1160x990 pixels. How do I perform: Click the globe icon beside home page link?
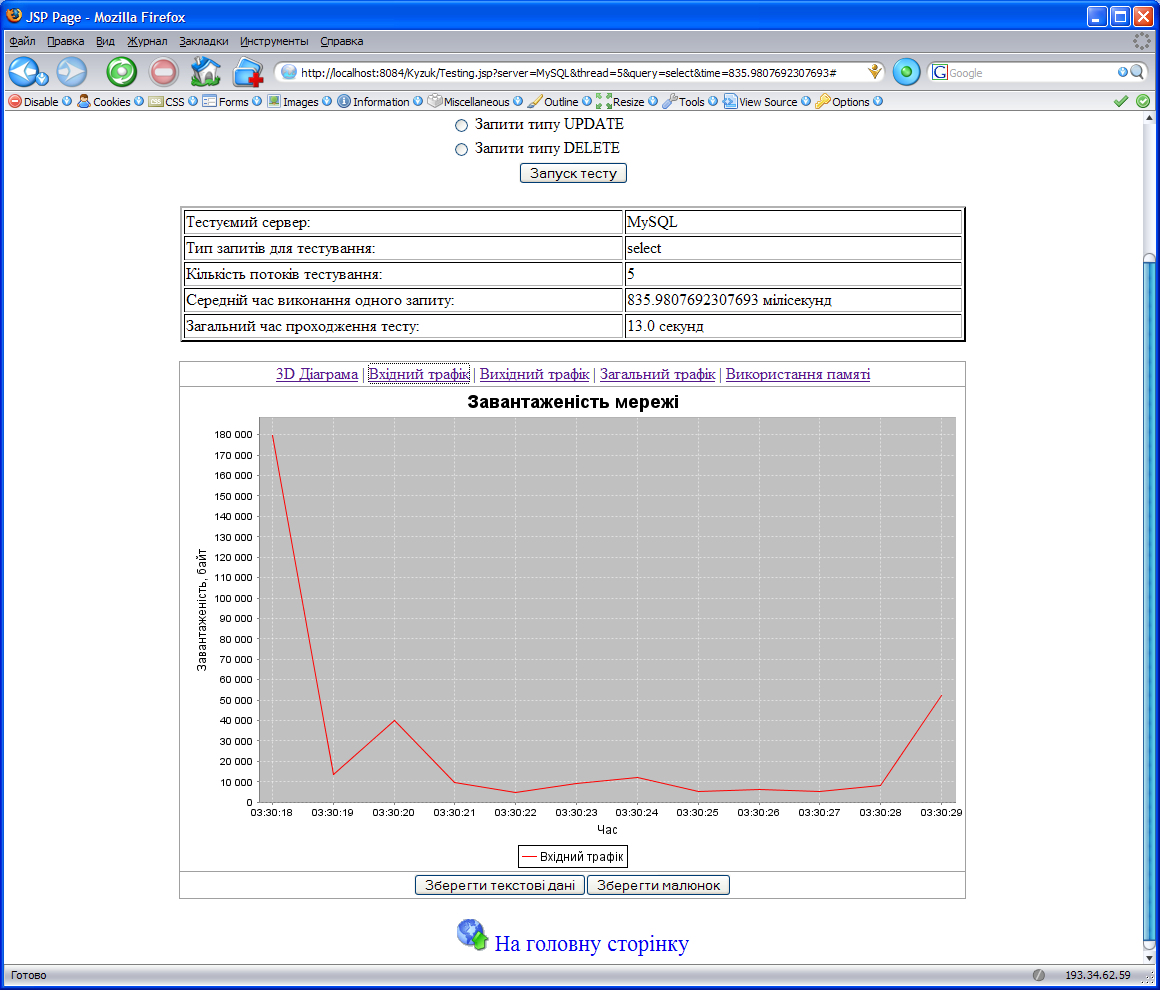(x=471, y=935)
